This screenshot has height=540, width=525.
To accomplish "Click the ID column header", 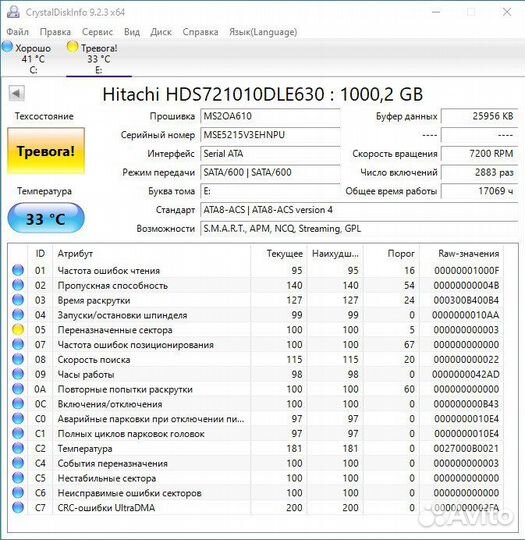I will coord(40,254).
